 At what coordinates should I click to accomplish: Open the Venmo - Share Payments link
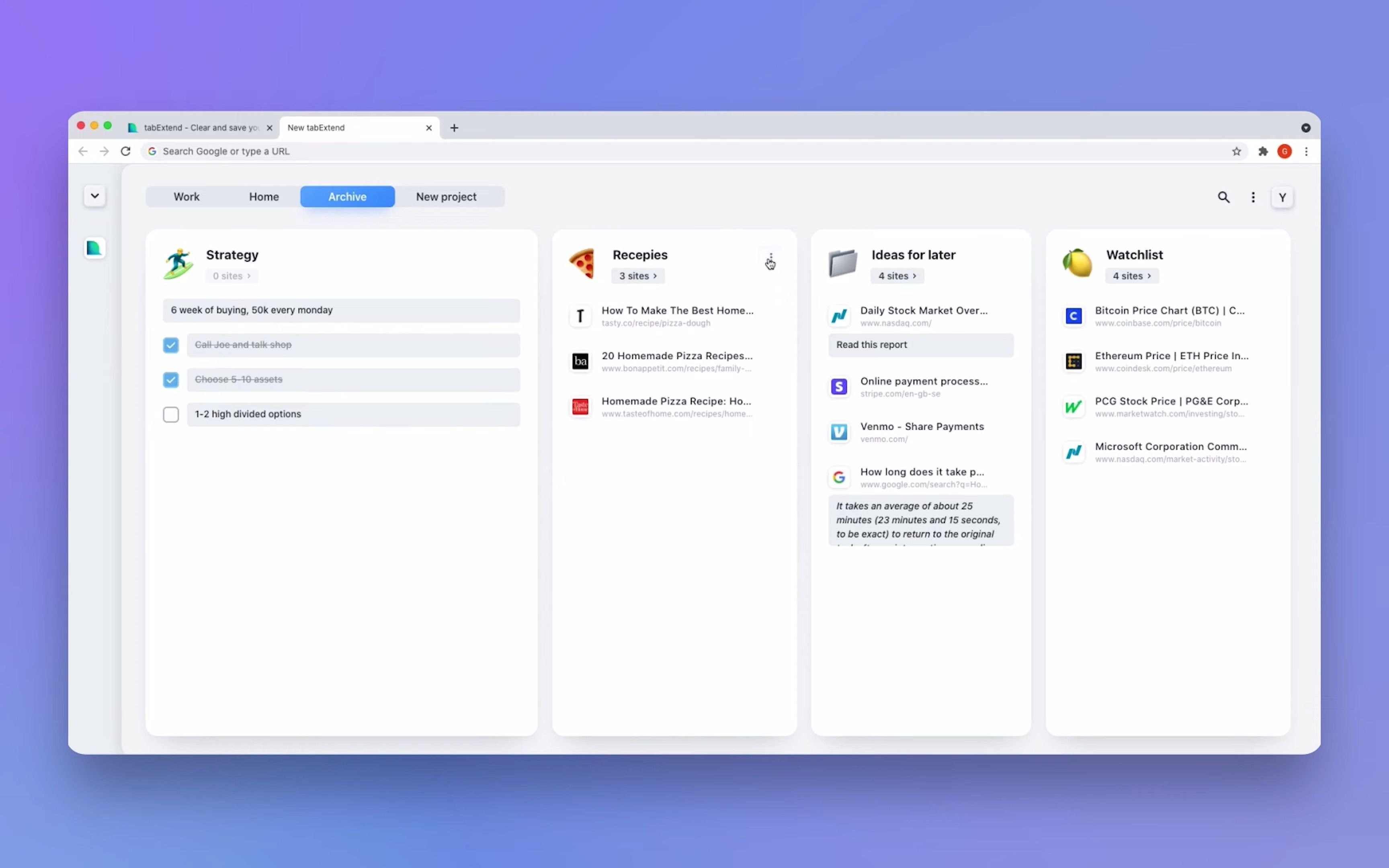[921, 426]
